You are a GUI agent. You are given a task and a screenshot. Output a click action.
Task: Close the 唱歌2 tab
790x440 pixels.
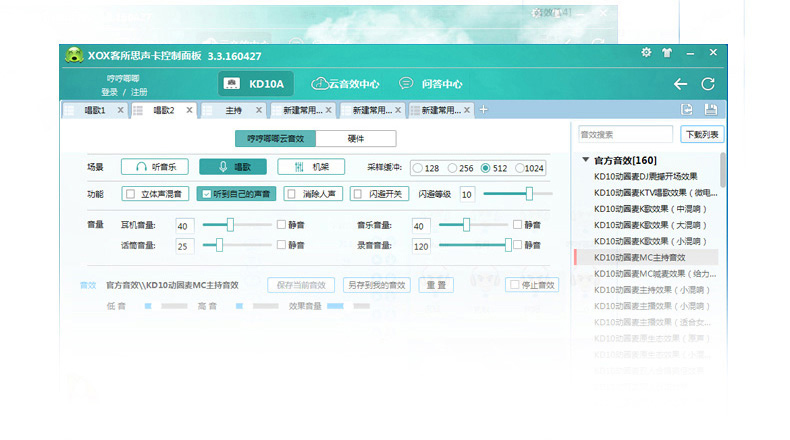click(x=189, y=110)
